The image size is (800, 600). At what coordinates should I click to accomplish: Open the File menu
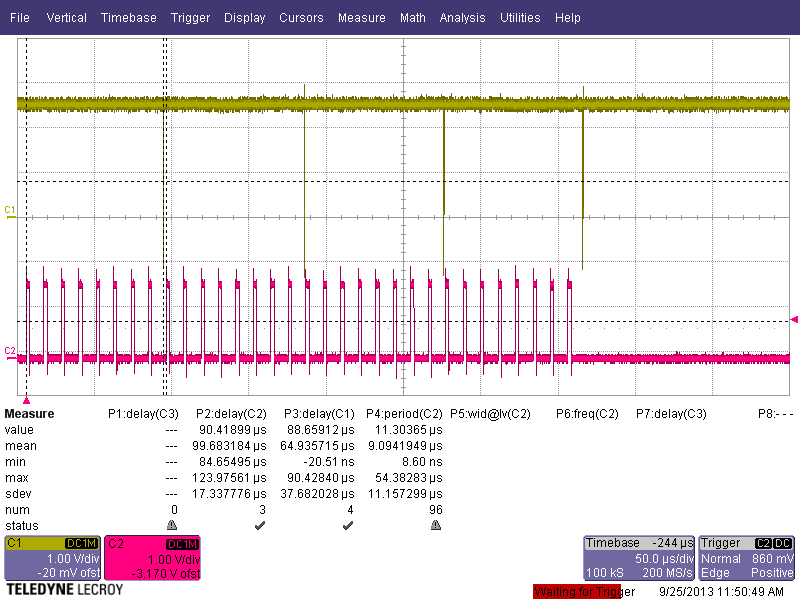[20, 18]
